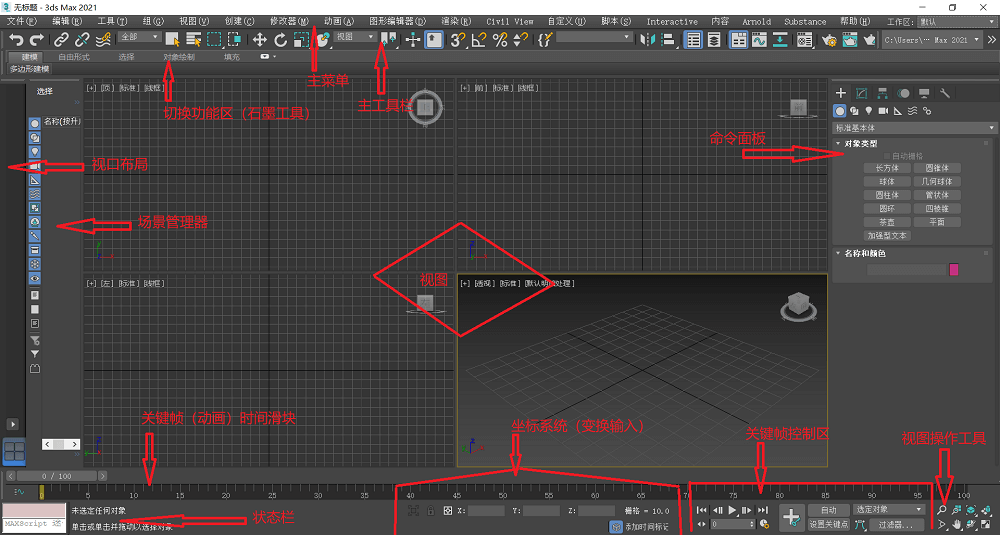Click the Bind to Space Warp icon
Image resolution: width=1000 pixels, height=535 pixels.
click(x=103, y=40)
